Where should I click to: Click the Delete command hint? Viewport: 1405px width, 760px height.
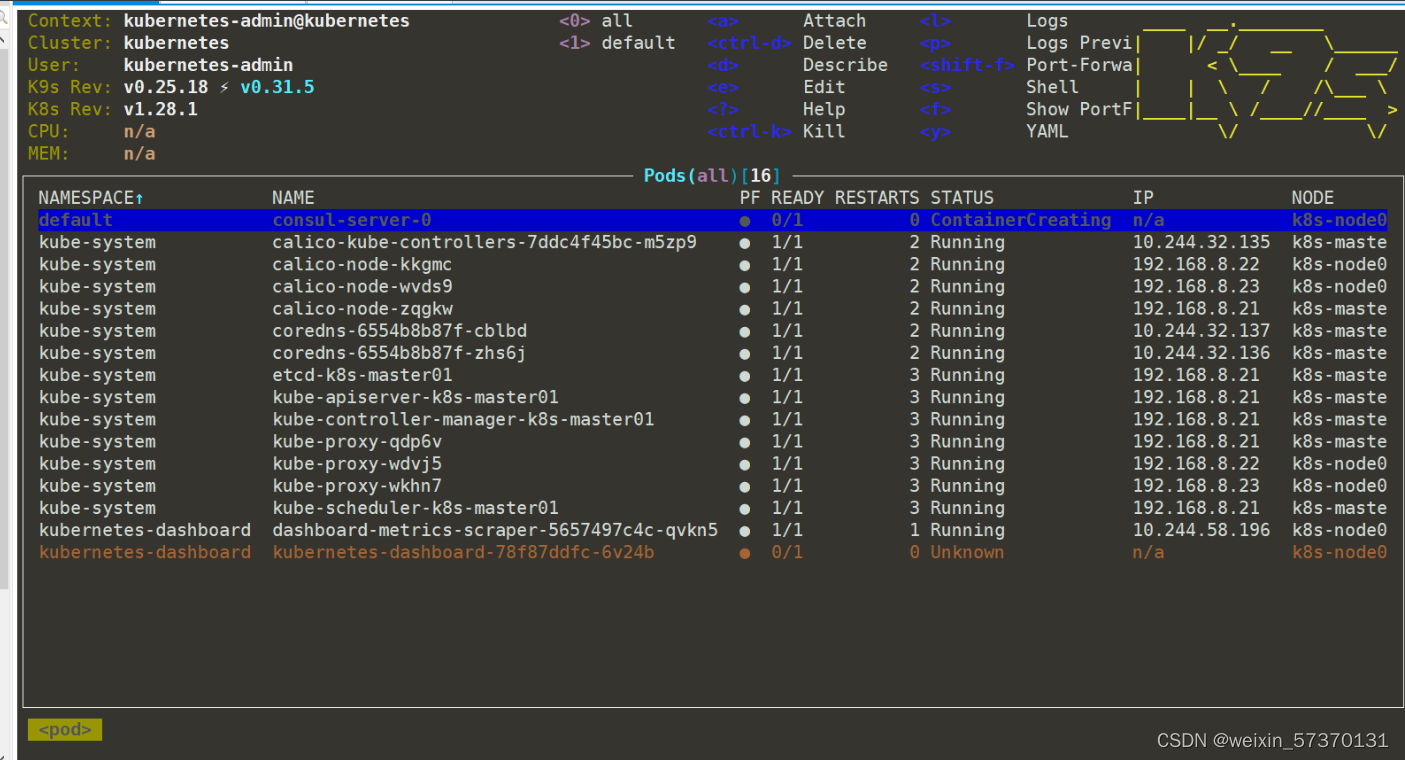click(x=834, y=43)
